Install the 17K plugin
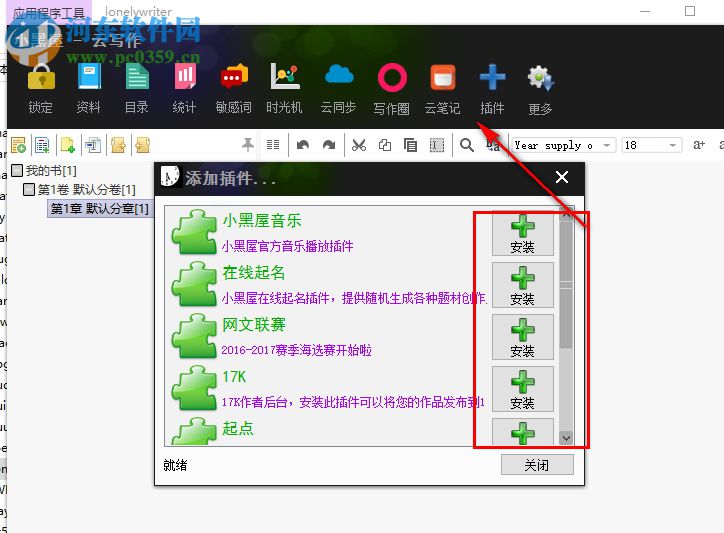724x533 pixels. [523, 389]
